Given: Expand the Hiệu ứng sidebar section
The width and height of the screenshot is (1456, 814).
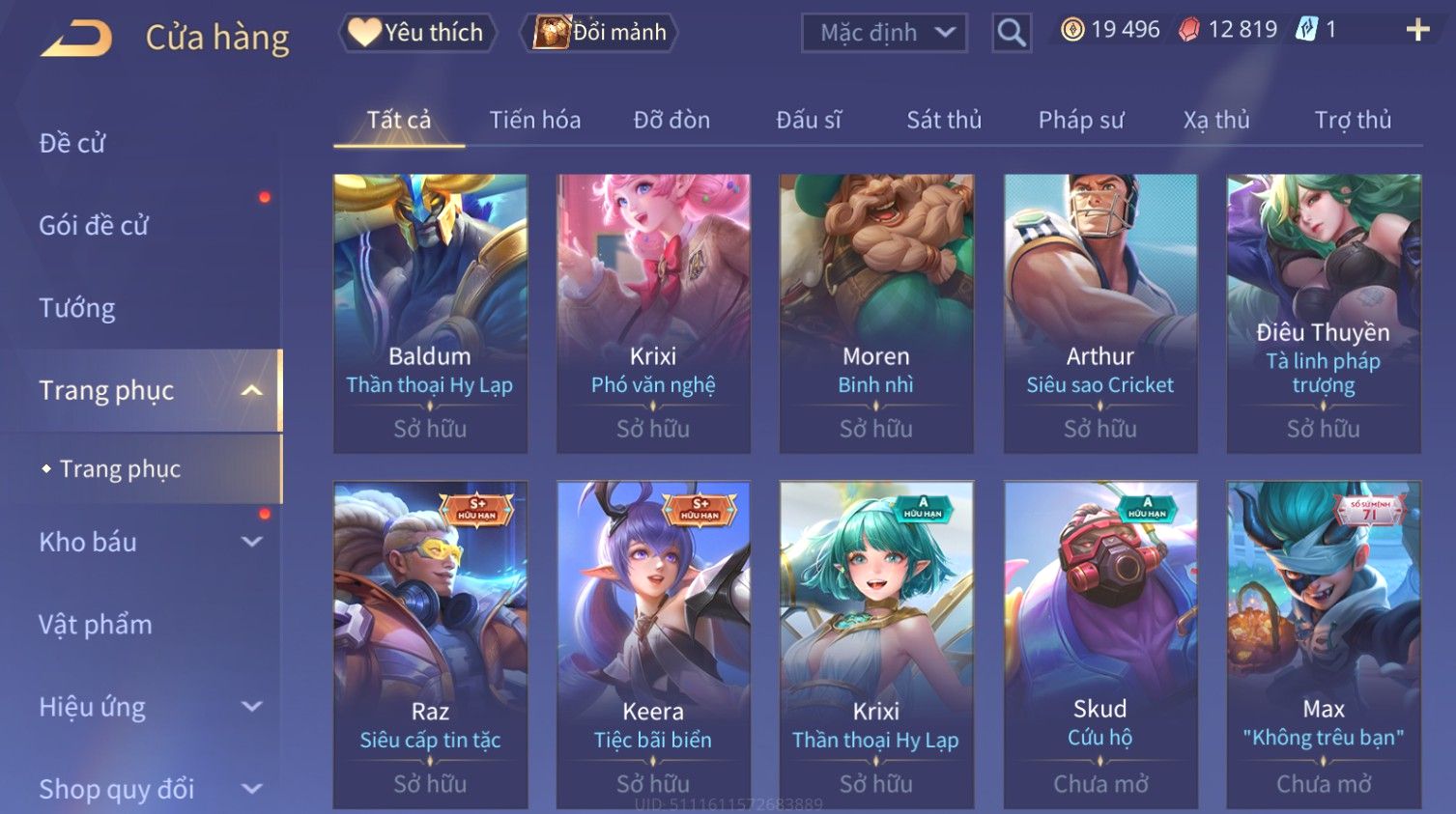Looking at the screenshot, I should pyautogui.click(x=251, y=707).
